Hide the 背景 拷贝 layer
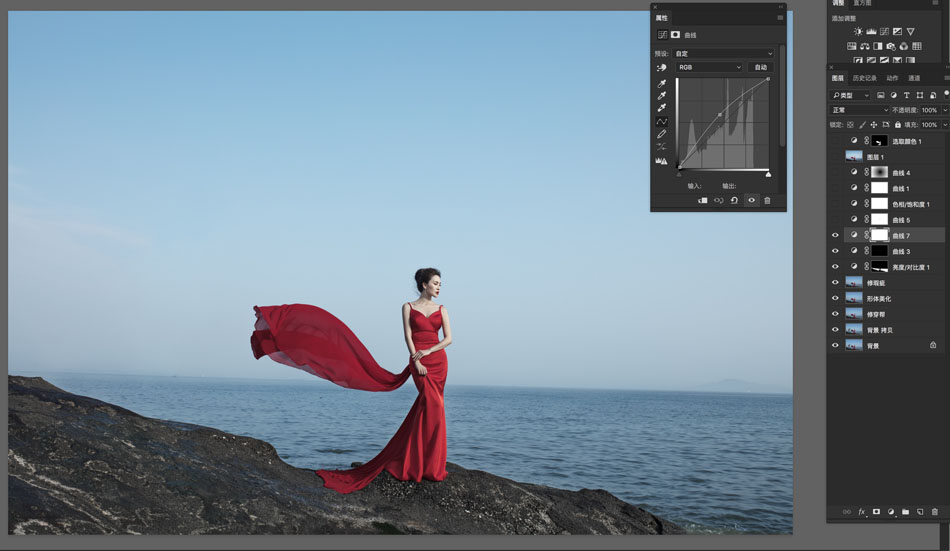The width and height of the screenshot is (950, 551). 835,330
